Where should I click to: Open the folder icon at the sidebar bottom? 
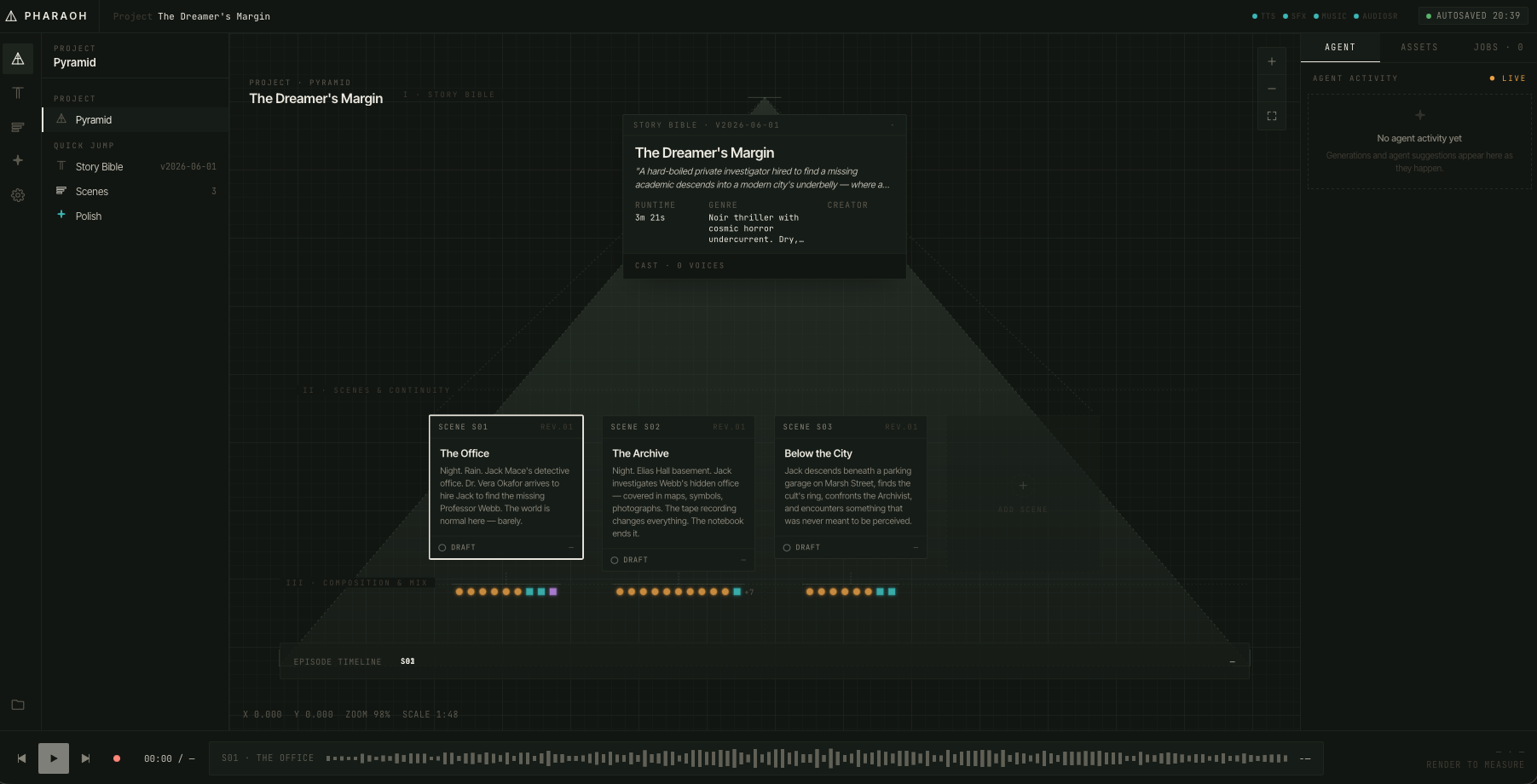pyautogui.click(x=18, y=705)
